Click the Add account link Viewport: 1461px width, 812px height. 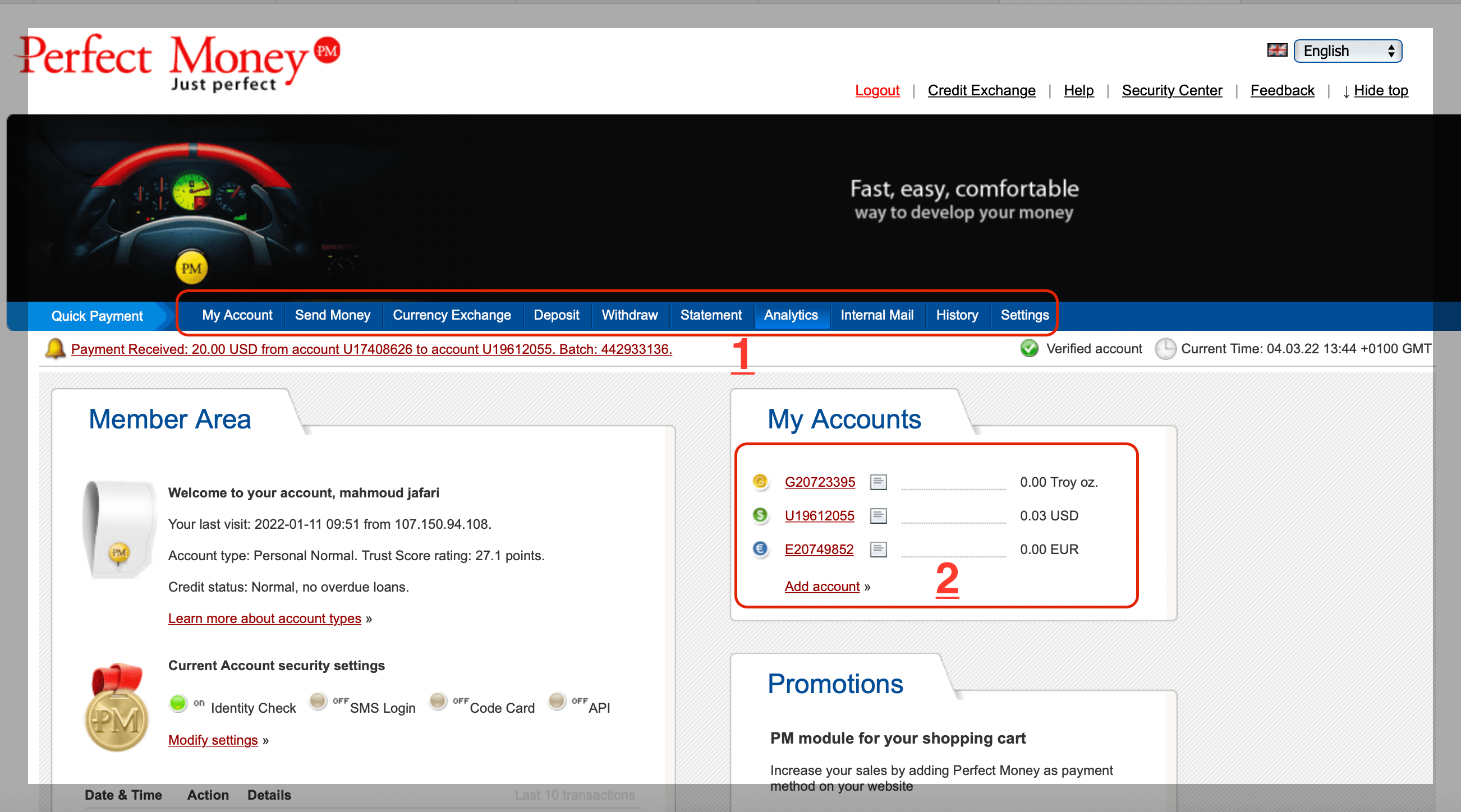coord(822,587)
